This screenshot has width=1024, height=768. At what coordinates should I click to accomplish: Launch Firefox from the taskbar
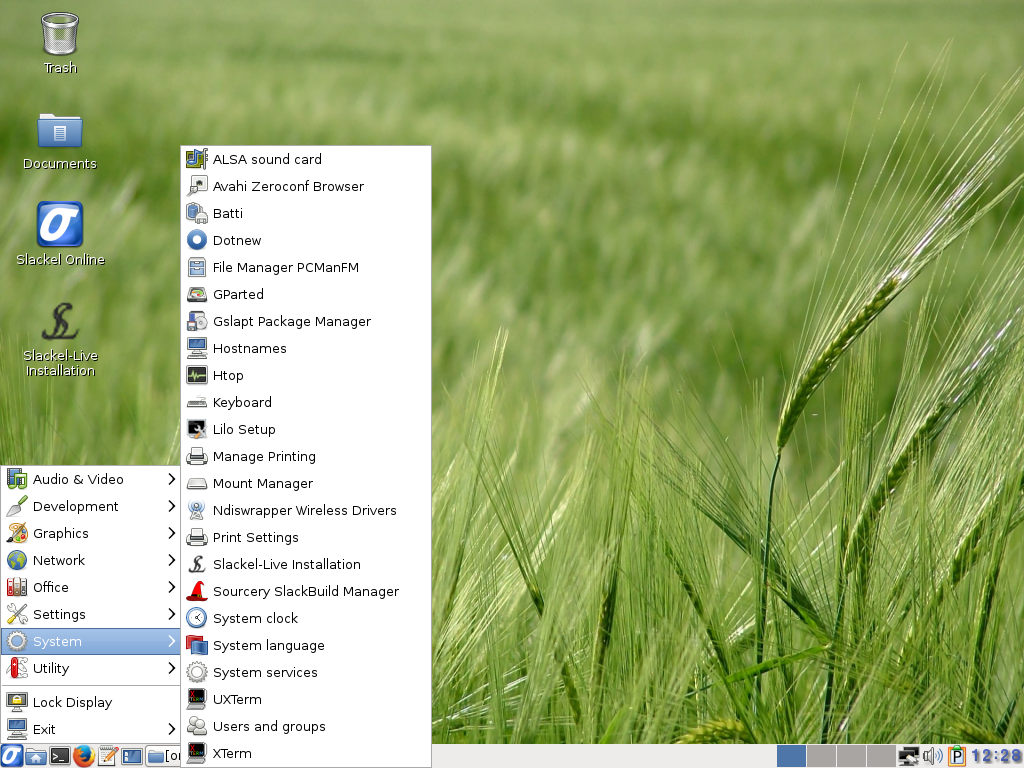pyautogui.click(x=84, y=756)
